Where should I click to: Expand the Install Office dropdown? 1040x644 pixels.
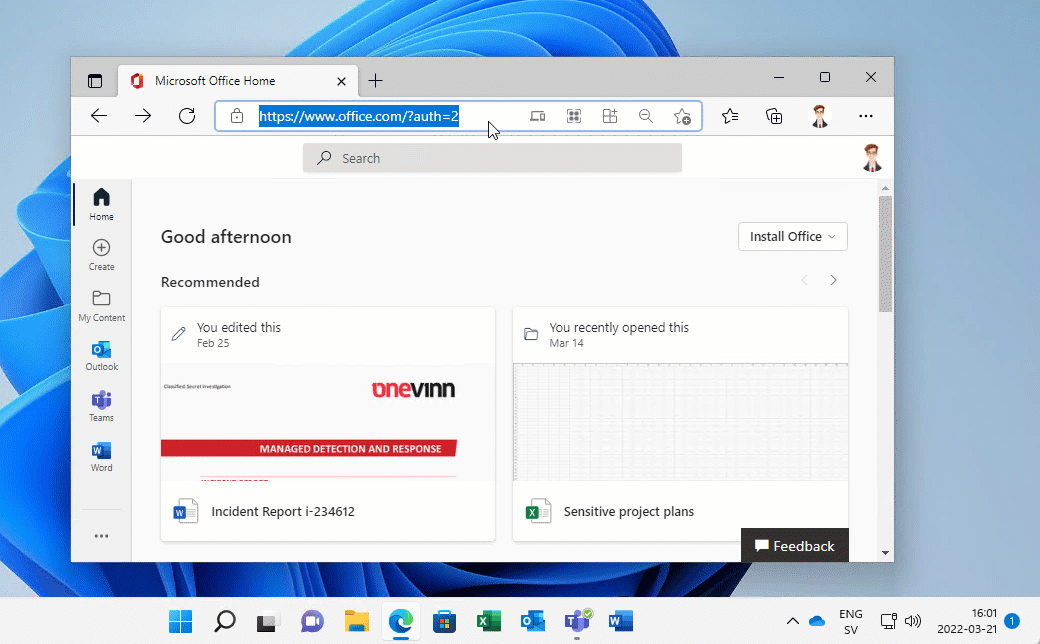[x=792, y=237]
